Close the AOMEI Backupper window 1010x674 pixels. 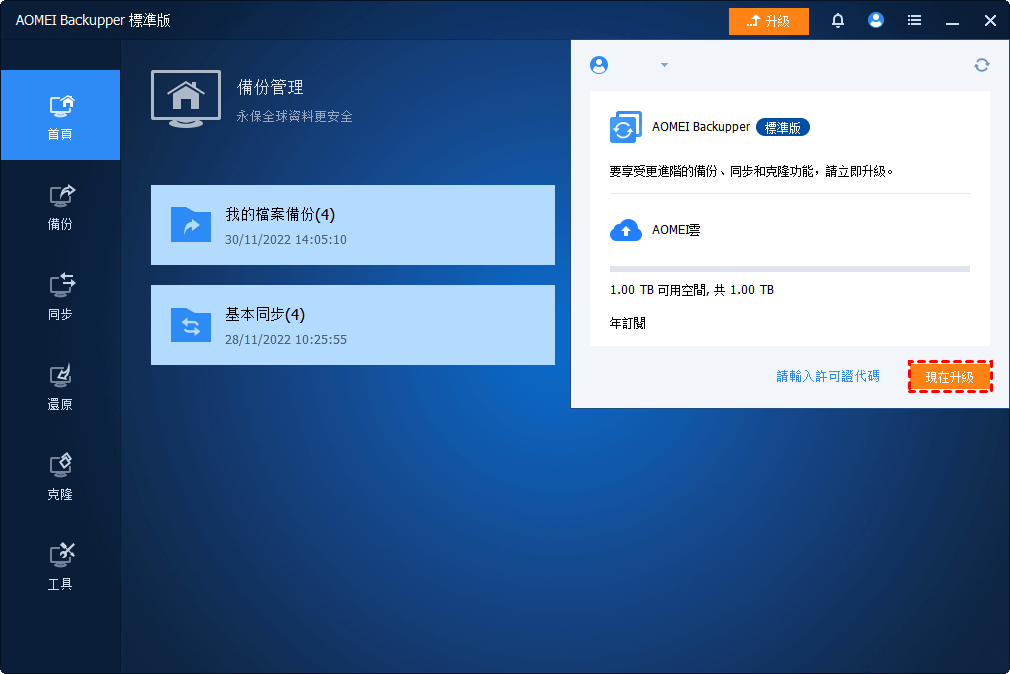pyautogui.click(x=990, y=21)
